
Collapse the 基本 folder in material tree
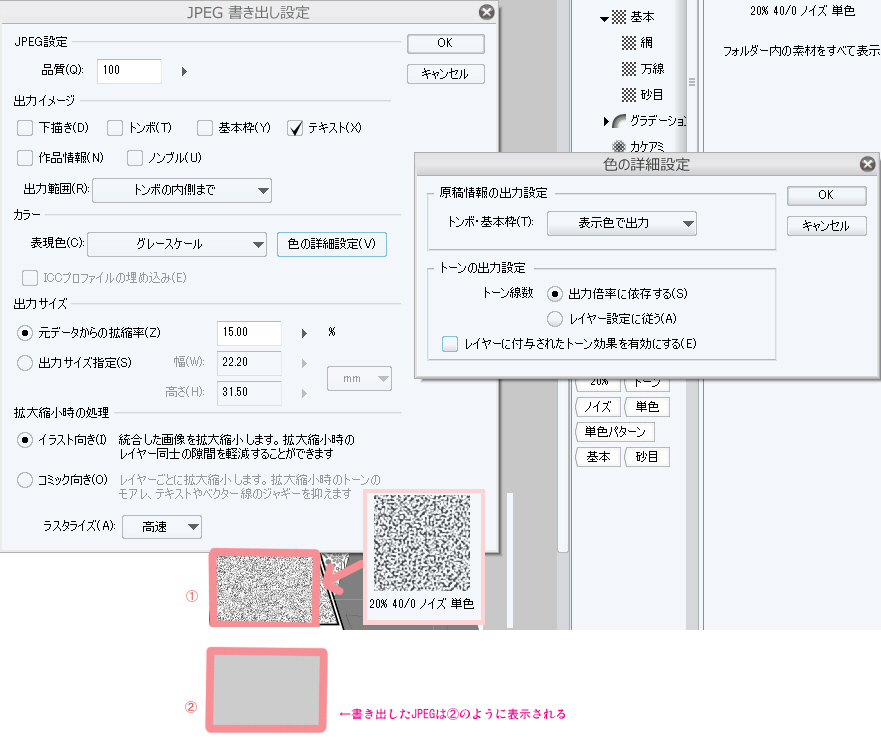(x=604, y=19)
